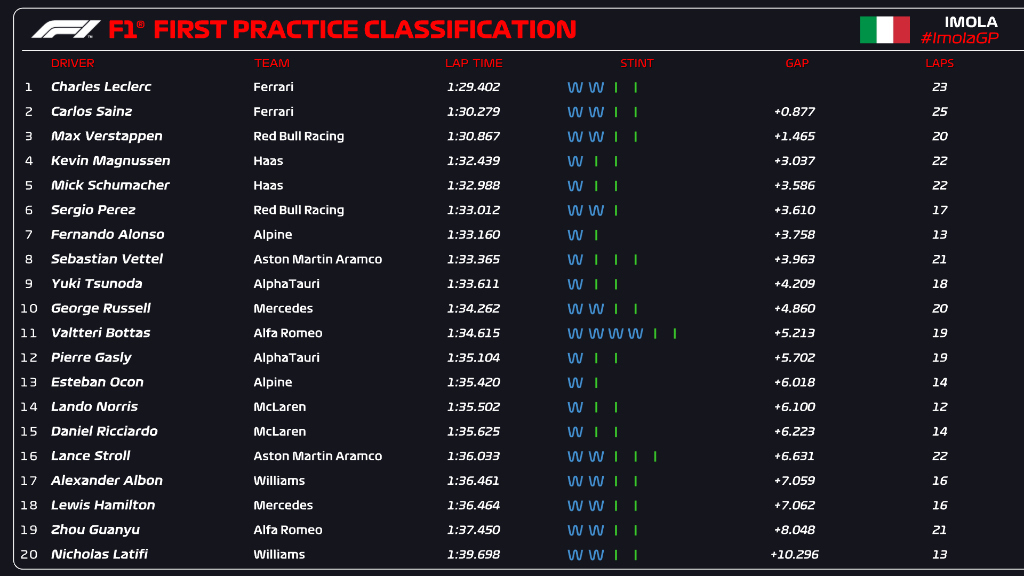Click the green intermediate tyre icon for Alonso

pyautogui.click(x=596, y=235)
